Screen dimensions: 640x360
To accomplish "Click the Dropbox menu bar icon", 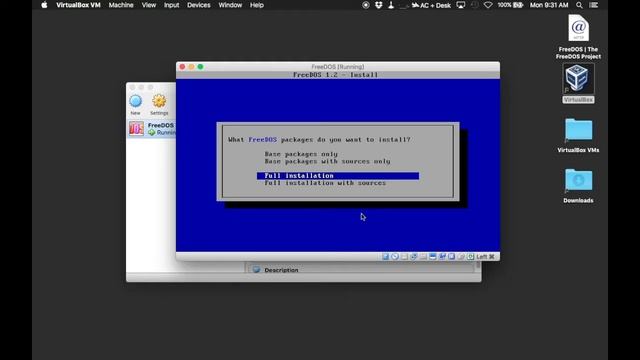I will tap(378, 5).
